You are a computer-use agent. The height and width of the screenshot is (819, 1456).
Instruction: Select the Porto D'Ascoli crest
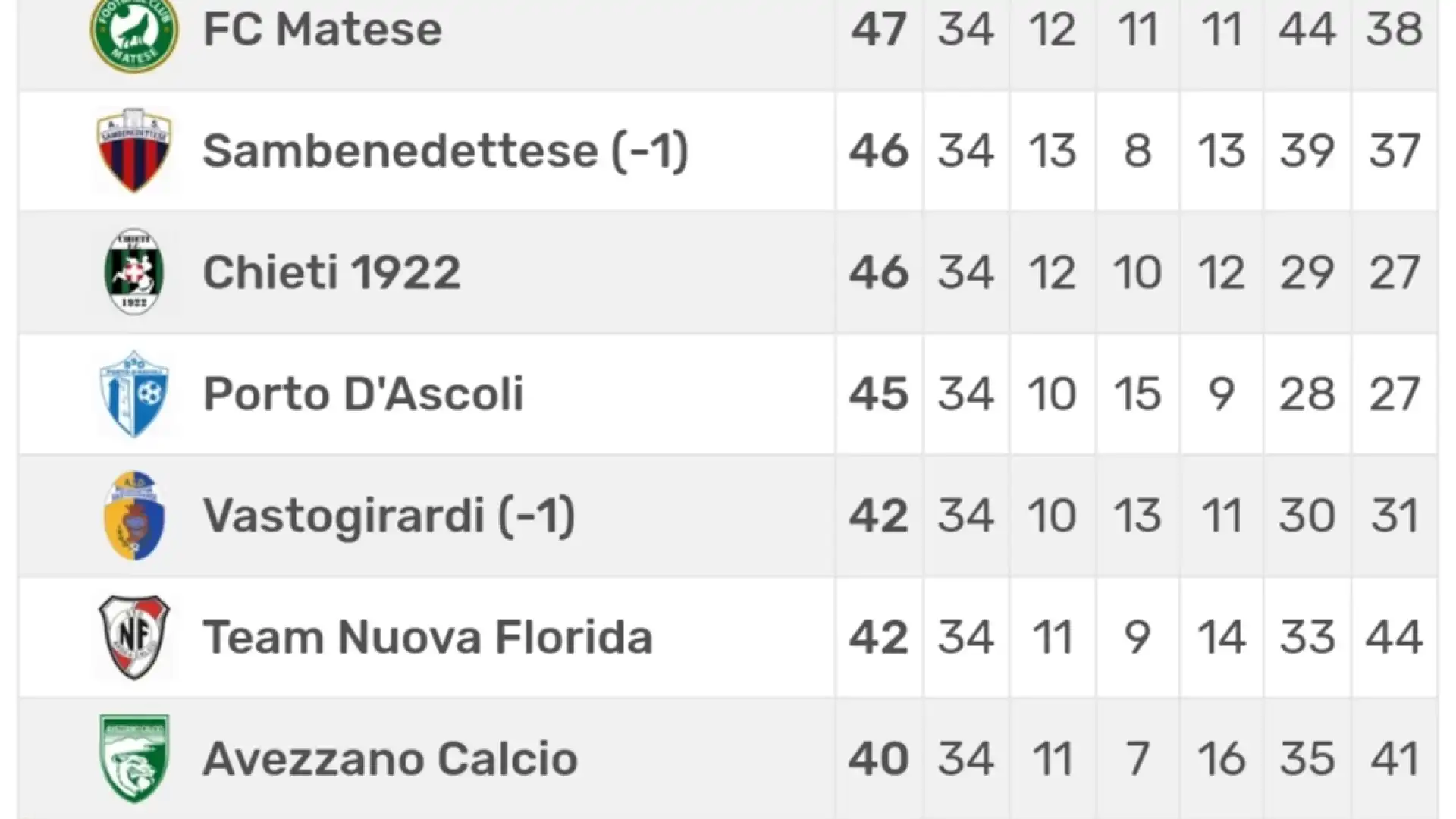[134, 394]
